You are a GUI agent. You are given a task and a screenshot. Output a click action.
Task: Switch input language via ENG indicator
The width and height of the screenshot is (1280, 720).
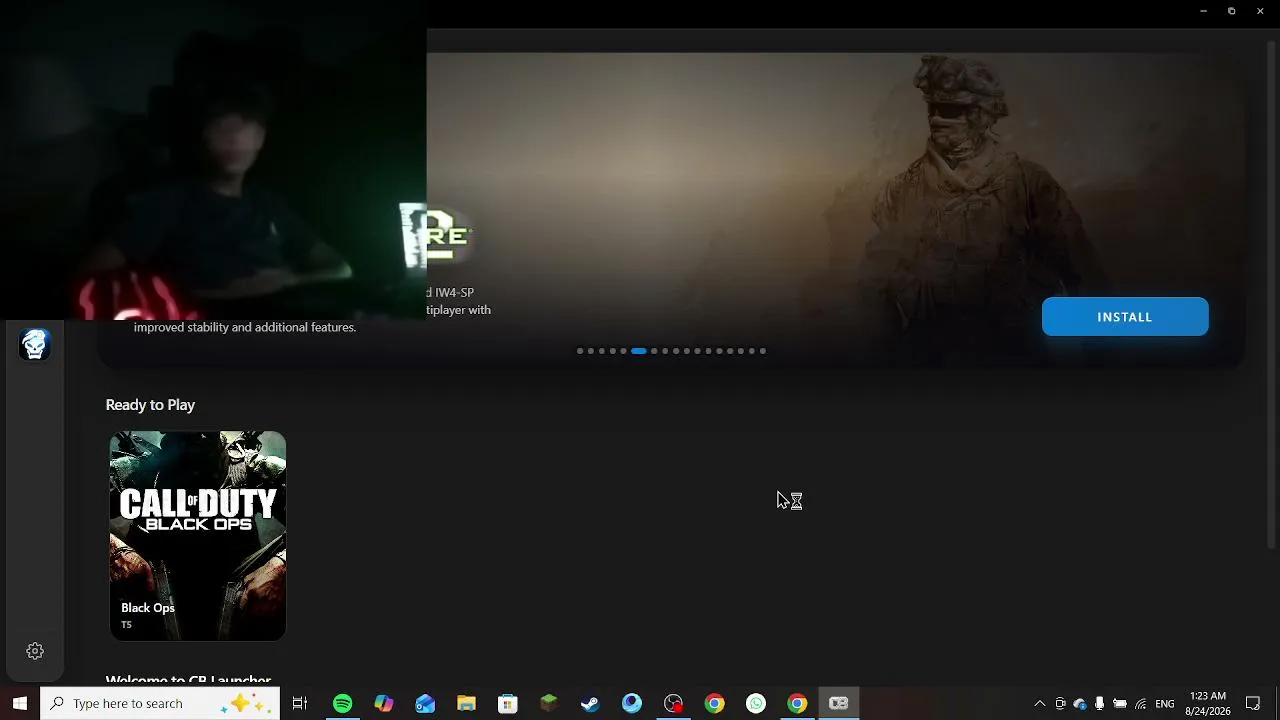coord(1165,704)
